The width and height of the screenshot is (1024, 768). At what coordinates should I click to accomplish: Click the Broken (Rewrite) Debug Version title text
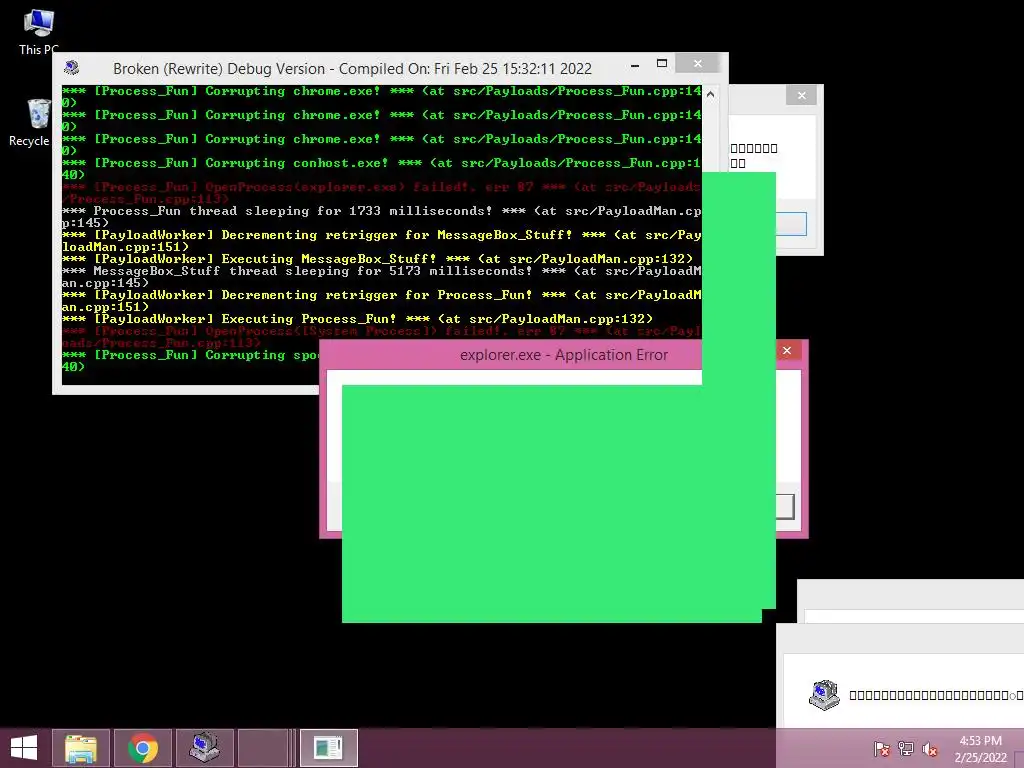(x=352, y=69)
